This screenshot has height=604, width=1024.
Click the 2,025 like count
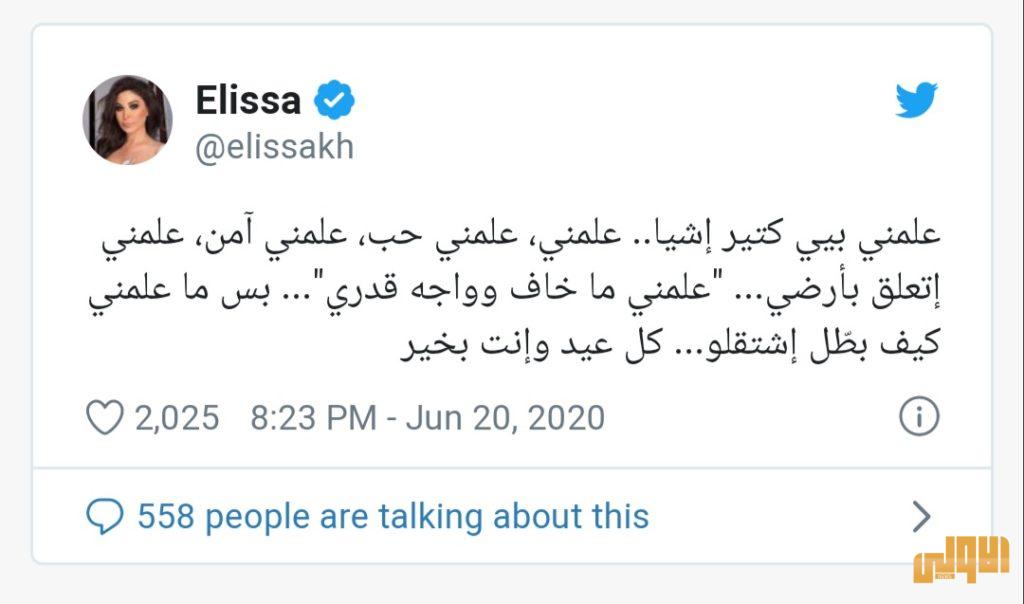pos(176,416)
